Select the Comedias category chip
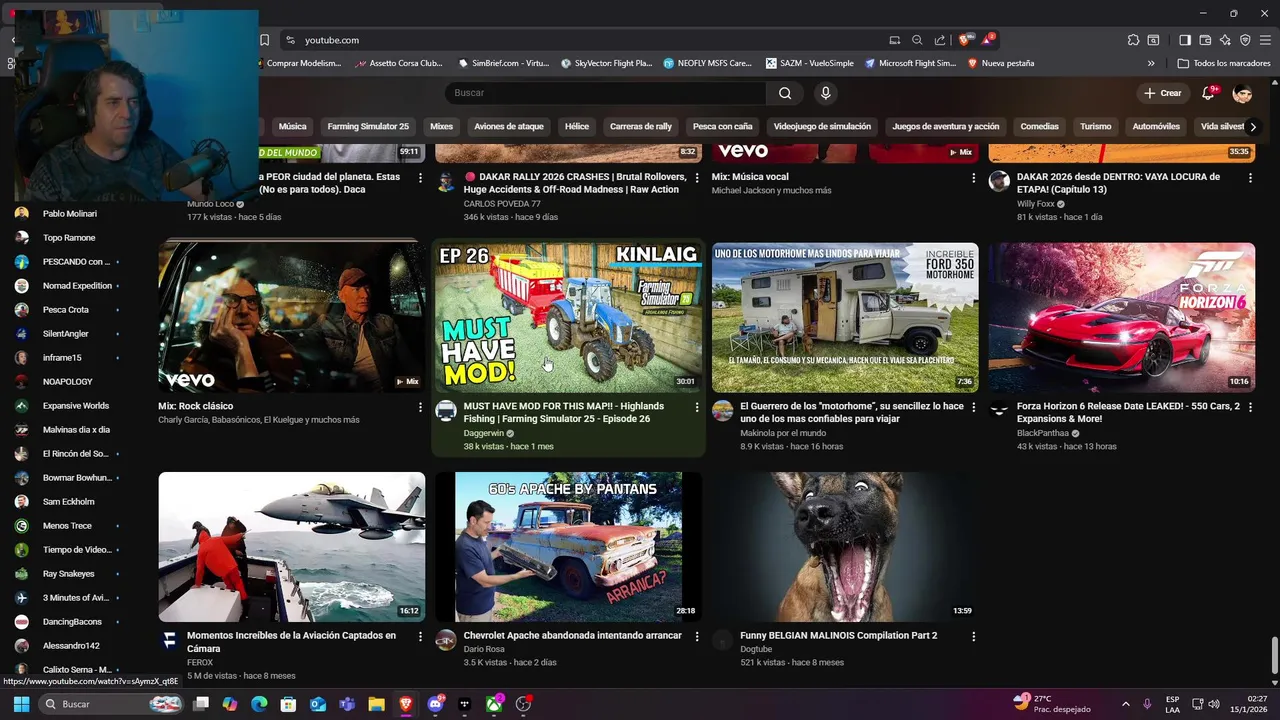This screenshot has width=1280, height=720. point(1039,127)
